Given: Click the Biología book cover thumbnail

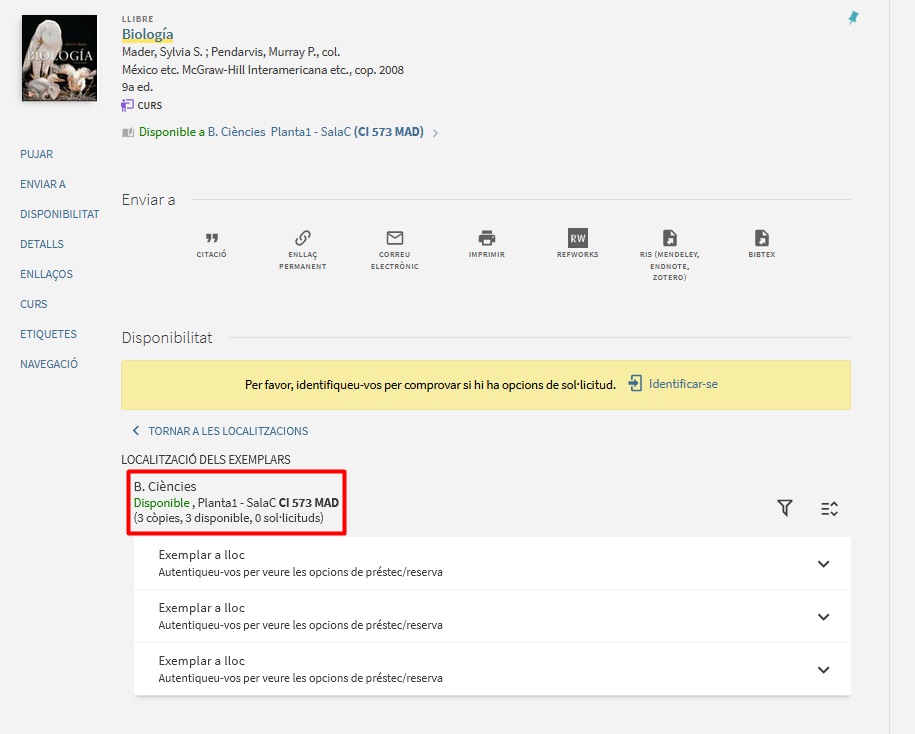Looking at the screenshot, I should coord(59,58).
